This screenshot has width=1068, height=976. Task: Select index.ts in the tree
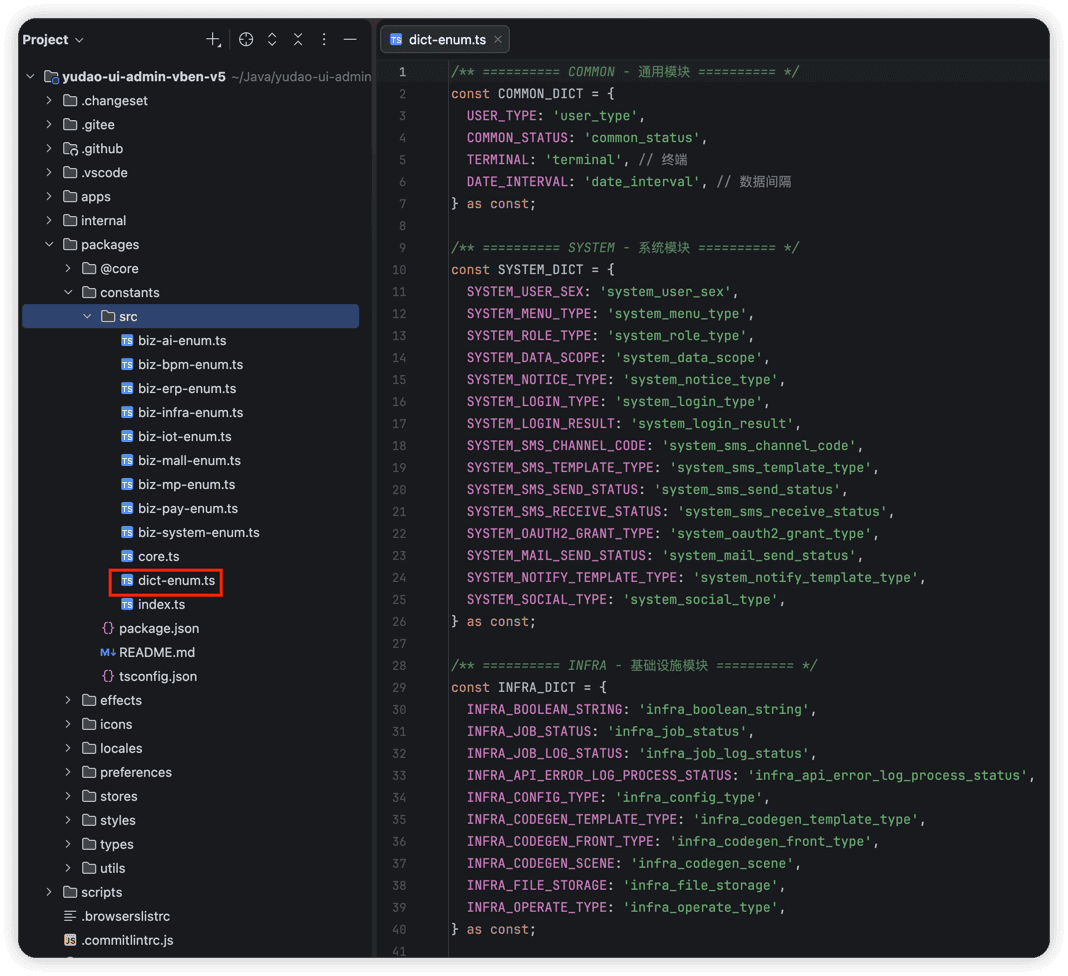tap(161, 604)
